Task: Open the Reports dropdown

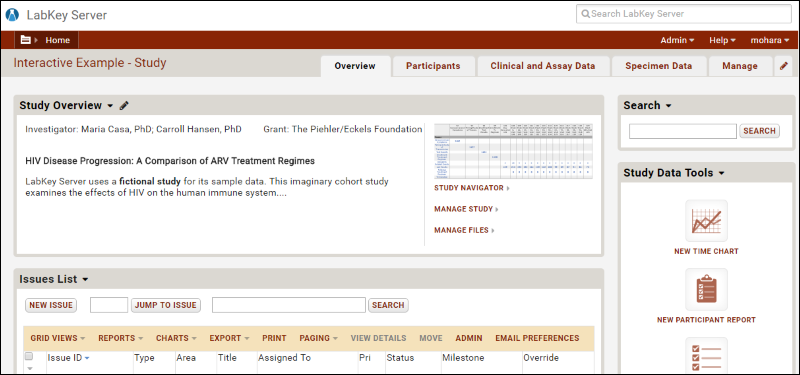Action: [120, 338]
